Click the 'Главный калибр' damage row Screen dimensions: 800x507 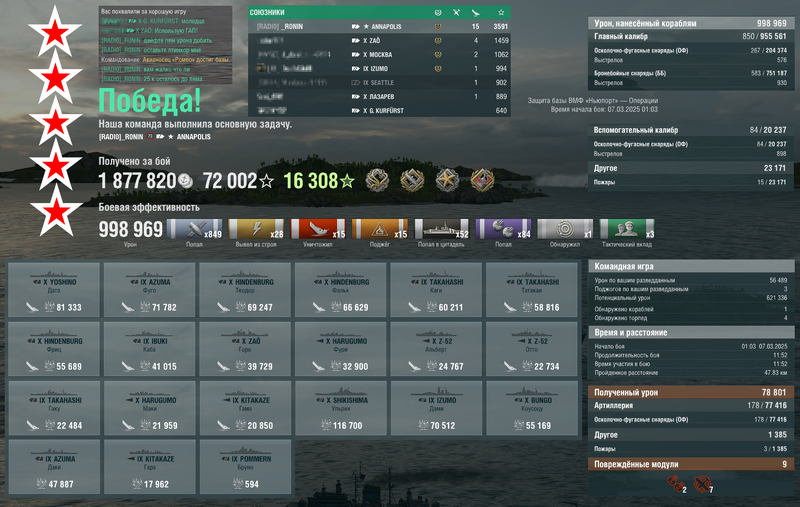pyautogui.click(x=691, y=36)
